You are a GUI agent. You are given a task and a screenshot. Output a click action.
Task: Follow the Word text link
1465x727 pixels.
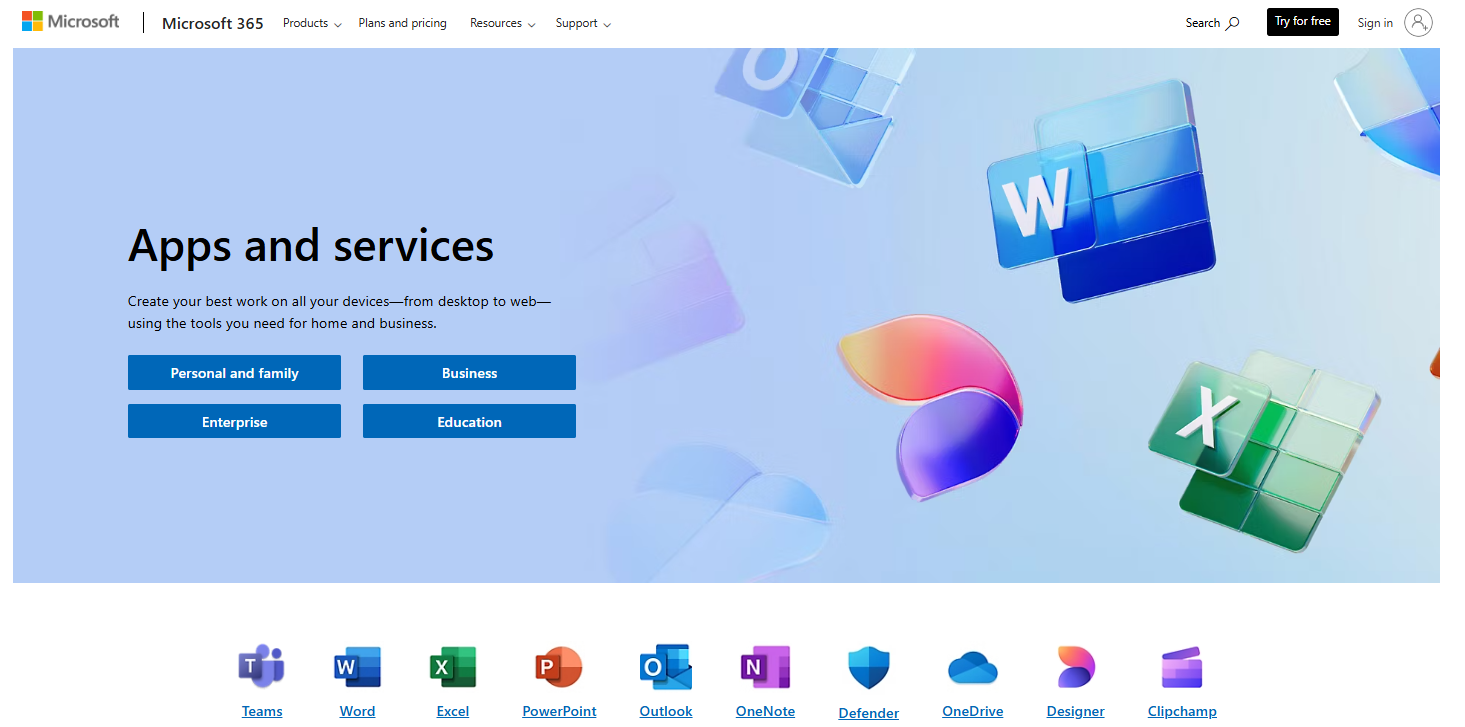click(x=357, y=711)
